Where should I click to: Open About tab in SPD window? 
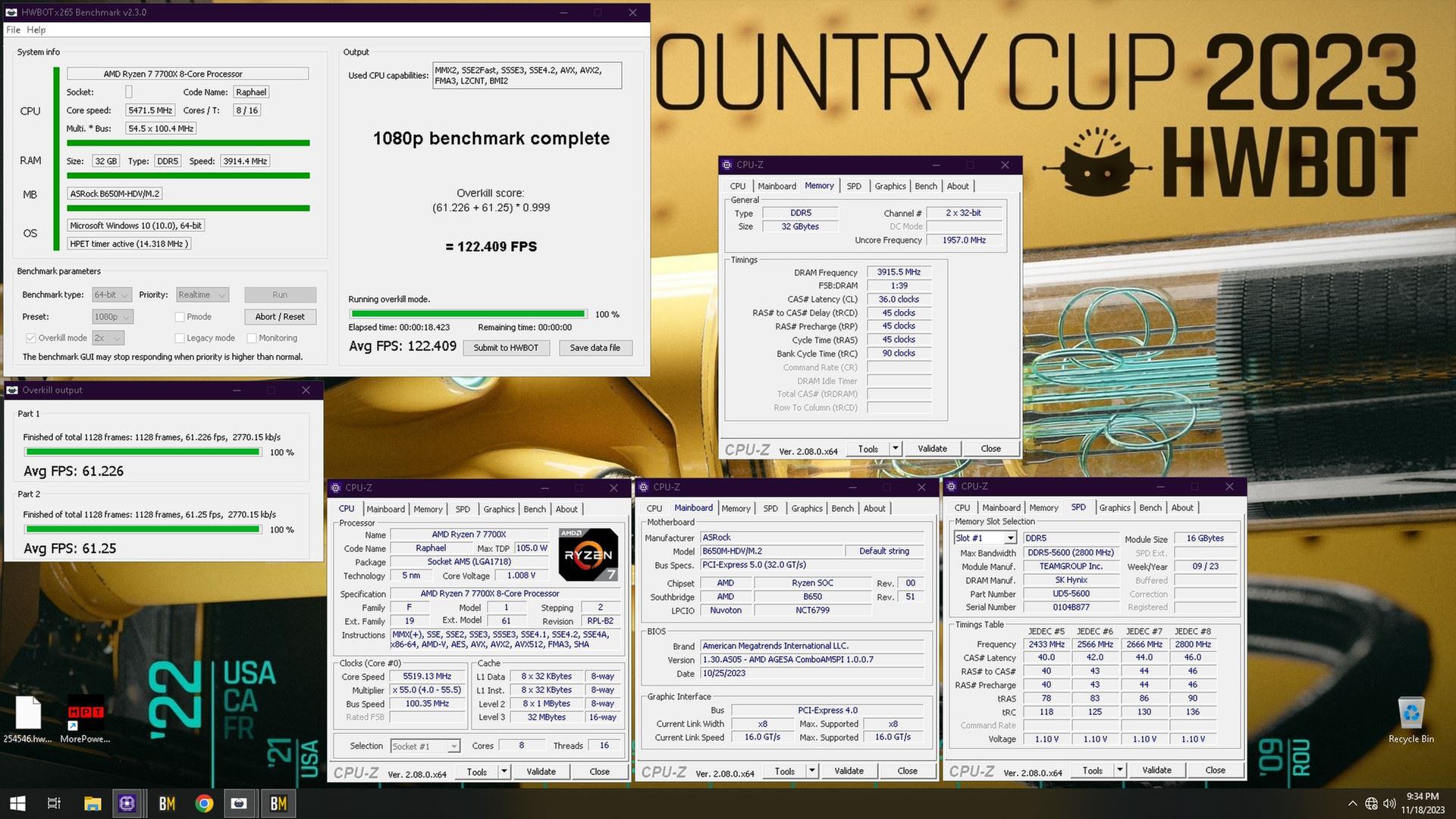(1181, 507)
